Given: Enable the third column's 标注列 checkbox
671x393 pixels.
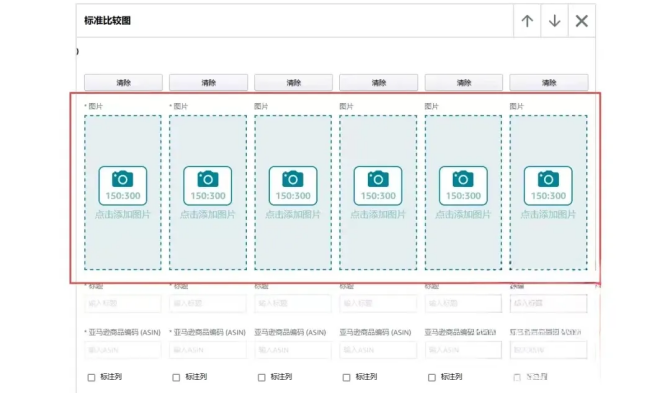Looking at the screenshot, I should tap(261, 377).
